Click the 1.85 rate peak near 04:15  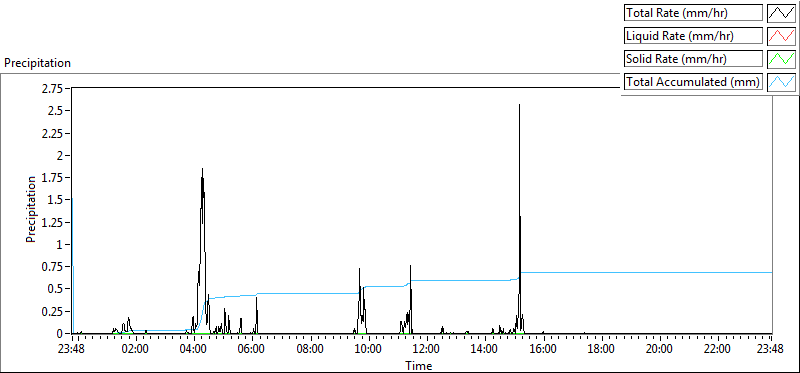coord(203,169)
